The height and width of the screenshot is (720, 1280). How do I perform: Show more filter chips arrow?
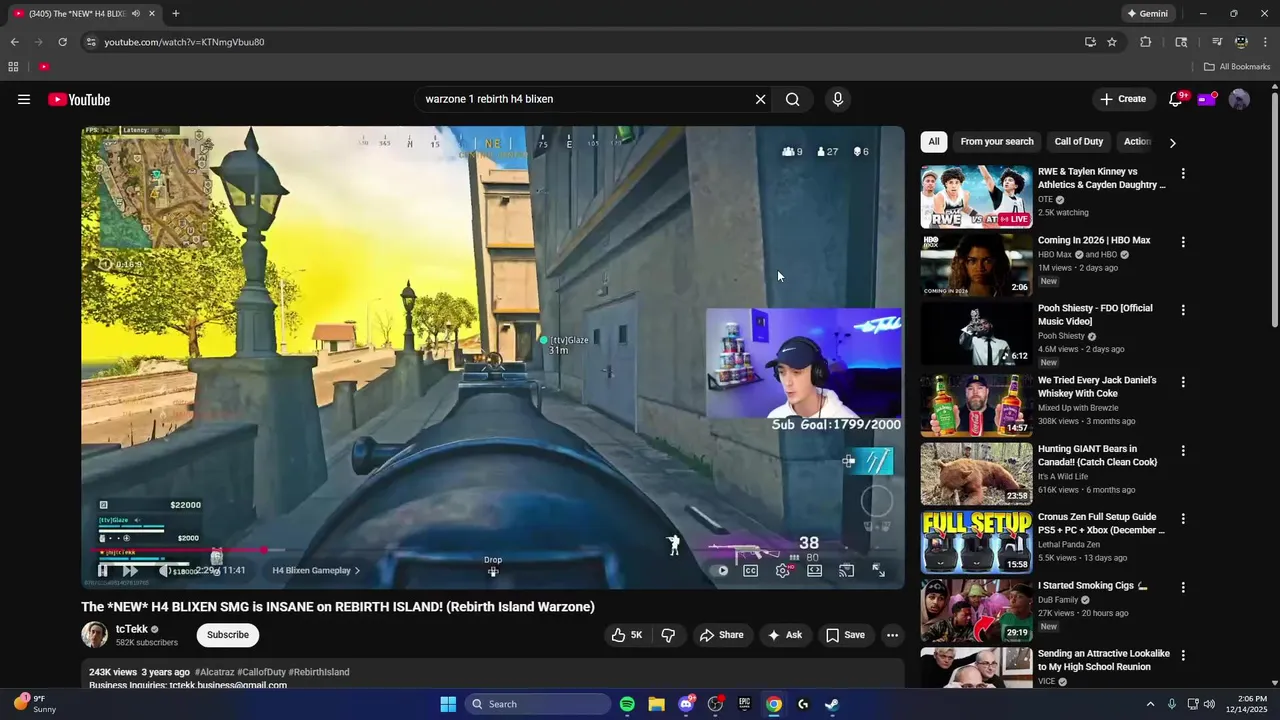(1172, 143)
